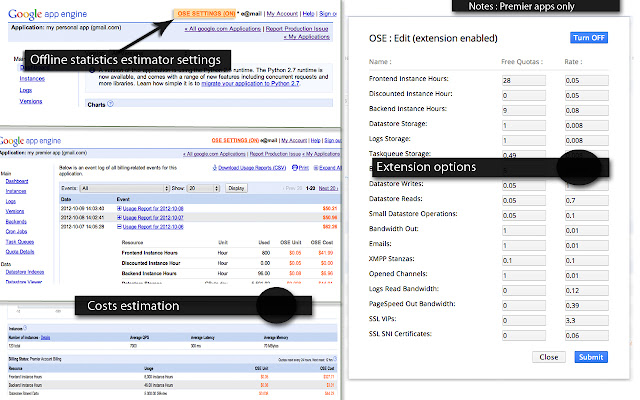640x400 pixels.
Task: Click Frontend Instance Hours rate field
Action: coord(587,80)
